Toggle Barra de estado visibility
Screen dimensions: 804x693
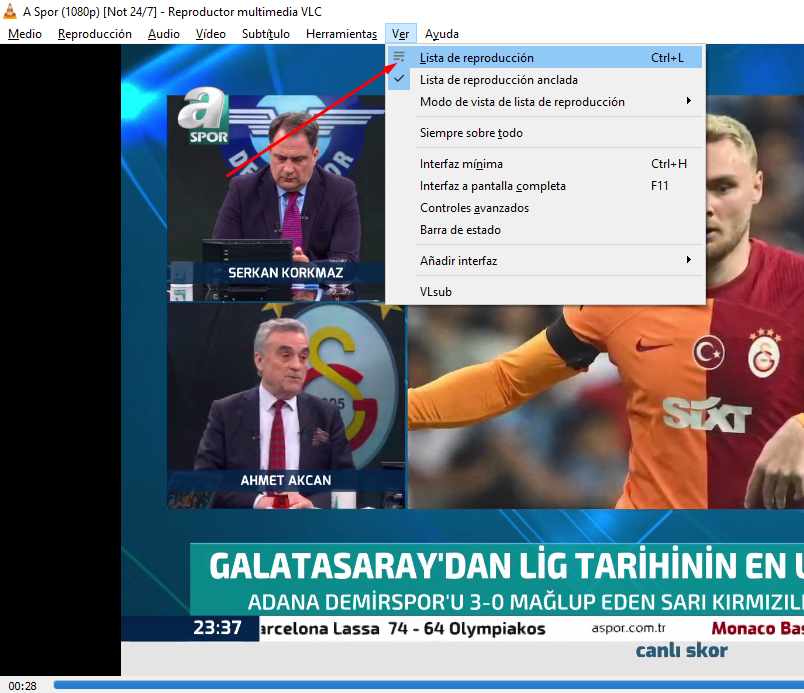[460, 230]
